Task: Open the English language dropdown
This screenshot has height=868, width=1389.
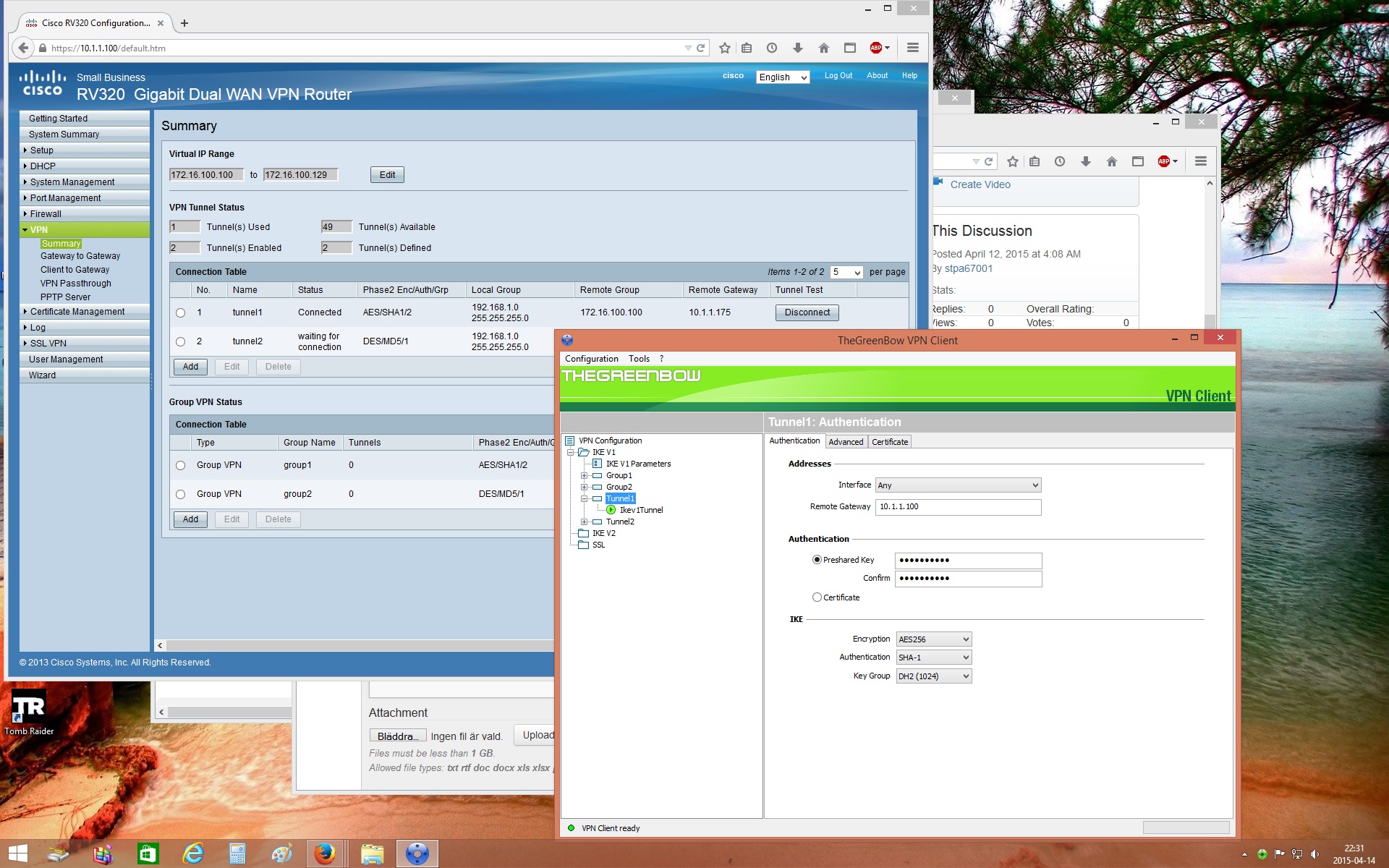Action: pos(783,77)
